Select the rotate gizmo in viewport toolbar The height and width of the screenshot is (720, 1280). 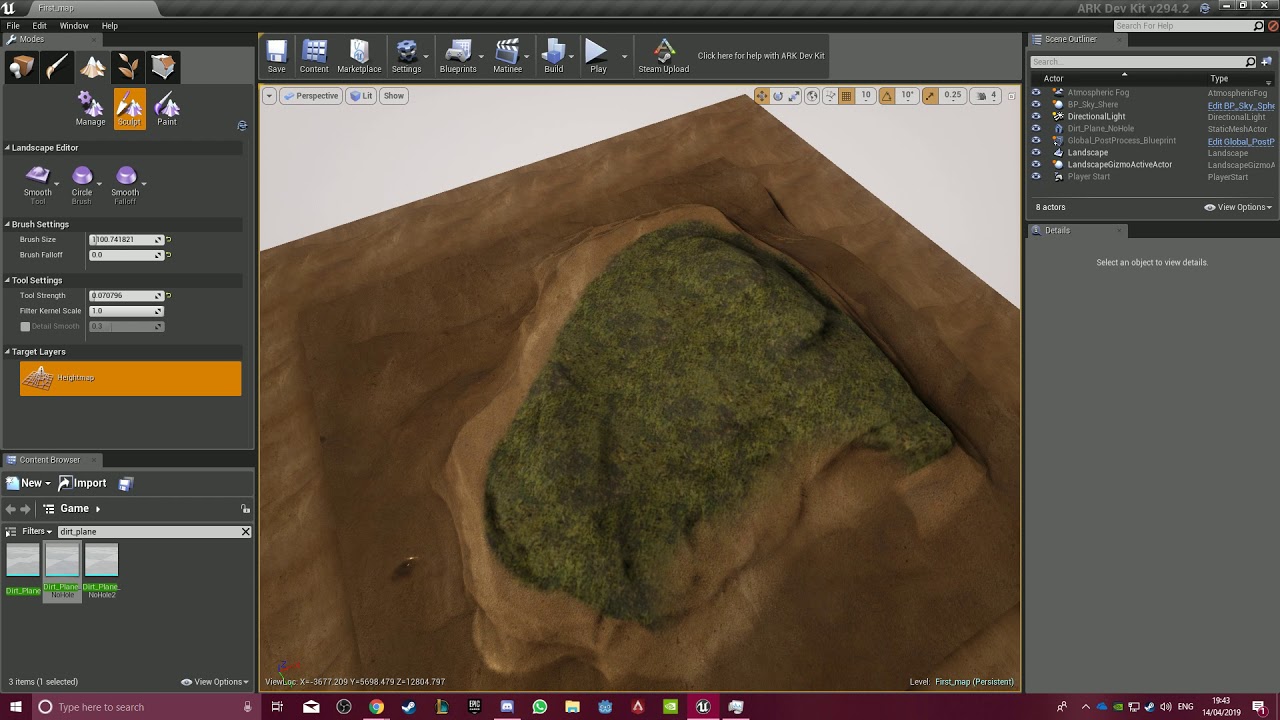tap(778, 96)
